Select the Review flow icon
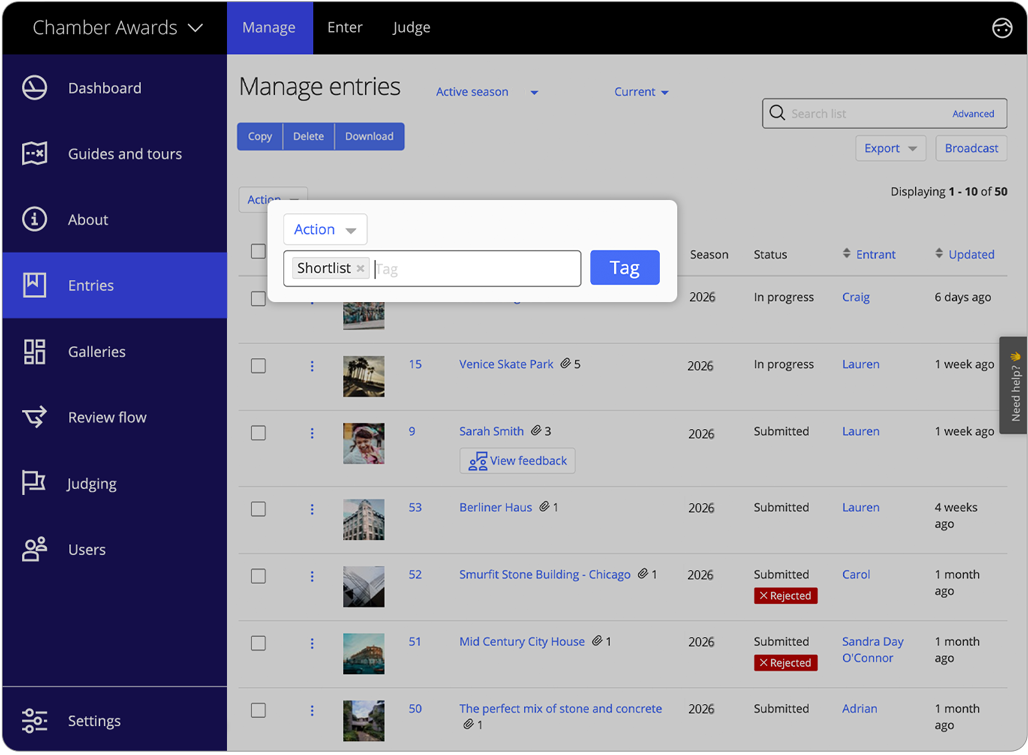 34,417
